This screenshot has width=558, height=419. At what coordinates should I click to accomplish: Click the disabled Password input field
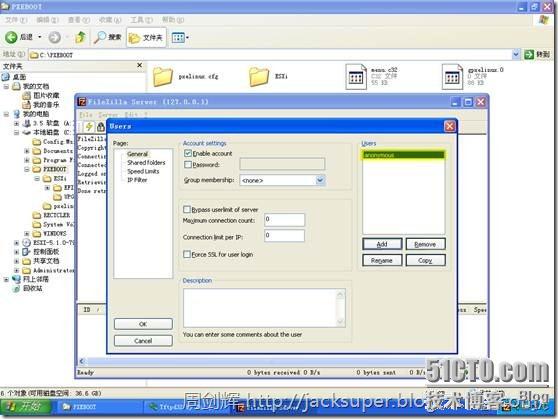pos(282,164)
